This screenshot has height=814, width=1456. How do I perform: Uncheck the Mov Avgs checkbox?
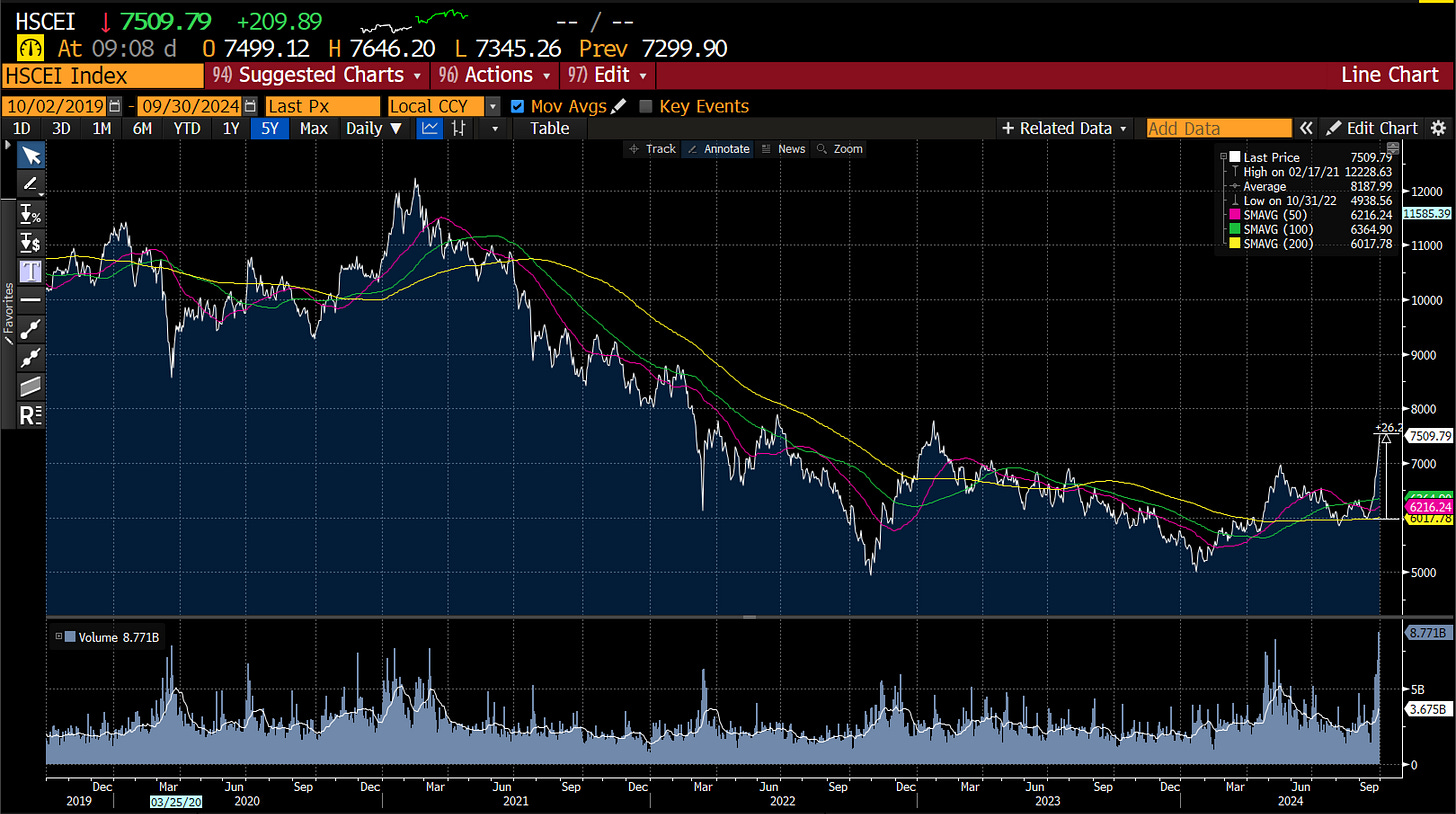click(x=517, y=106)
